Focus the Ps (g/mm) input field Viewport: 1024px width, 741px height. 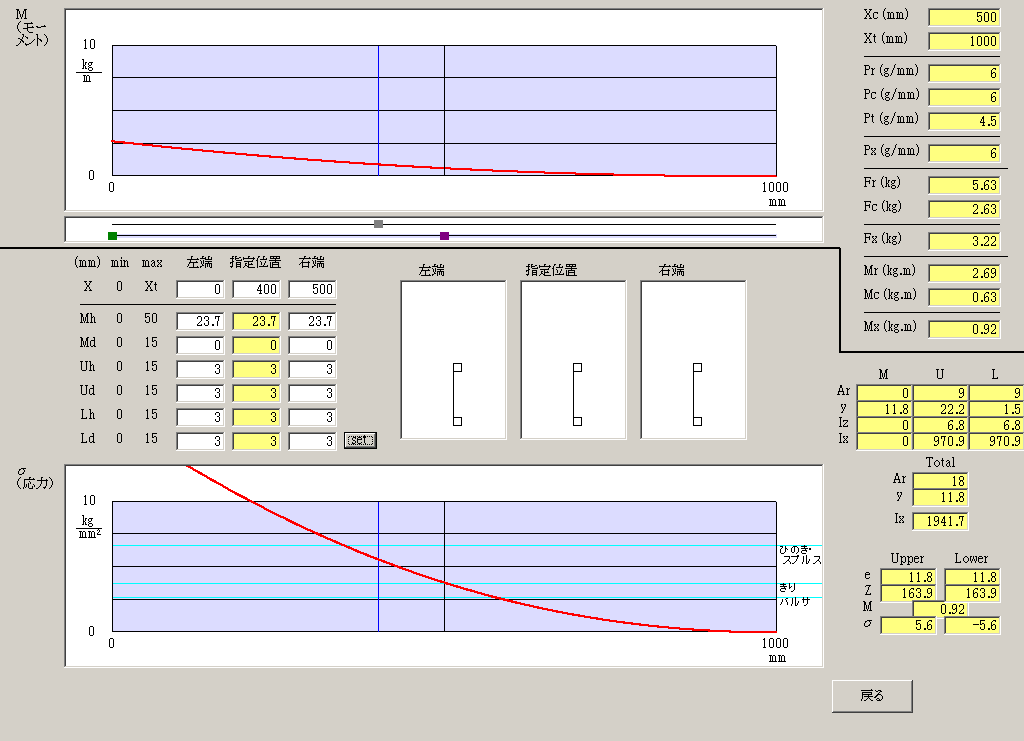click(x=964, y=153)
